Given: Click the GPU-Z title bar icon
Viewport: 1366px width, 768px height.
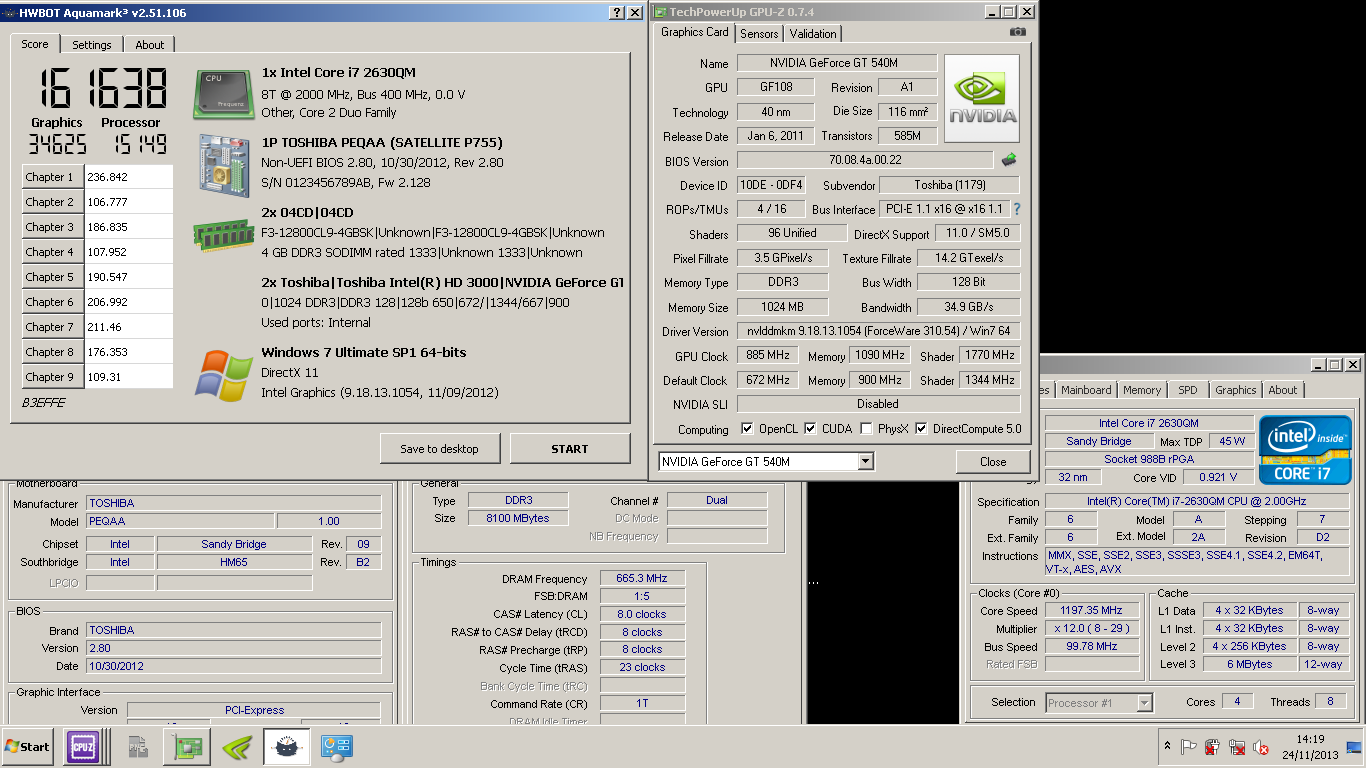Looking at the screenshot, I should (x=659, y=12).
